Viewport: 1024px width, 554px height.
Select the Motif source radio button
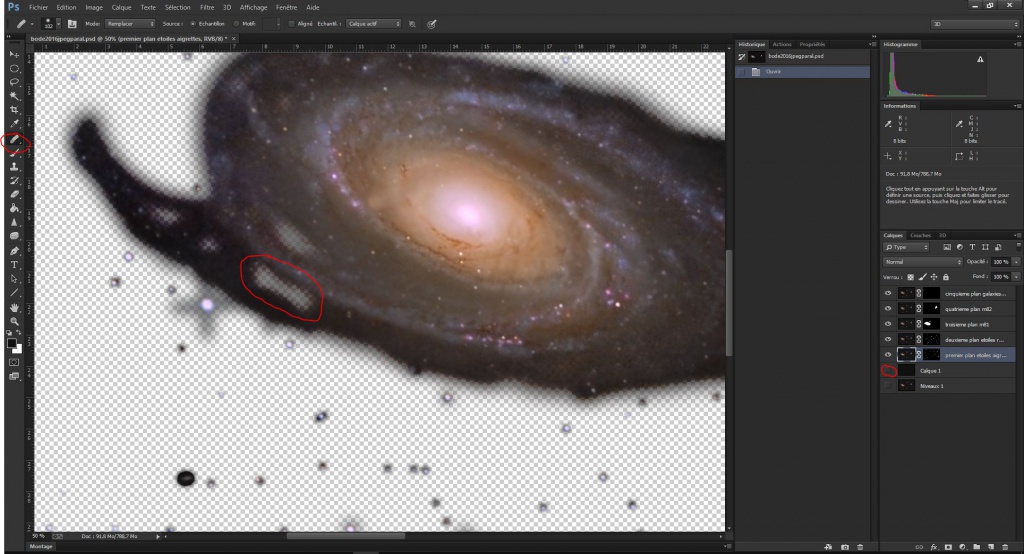pos(236,24)
